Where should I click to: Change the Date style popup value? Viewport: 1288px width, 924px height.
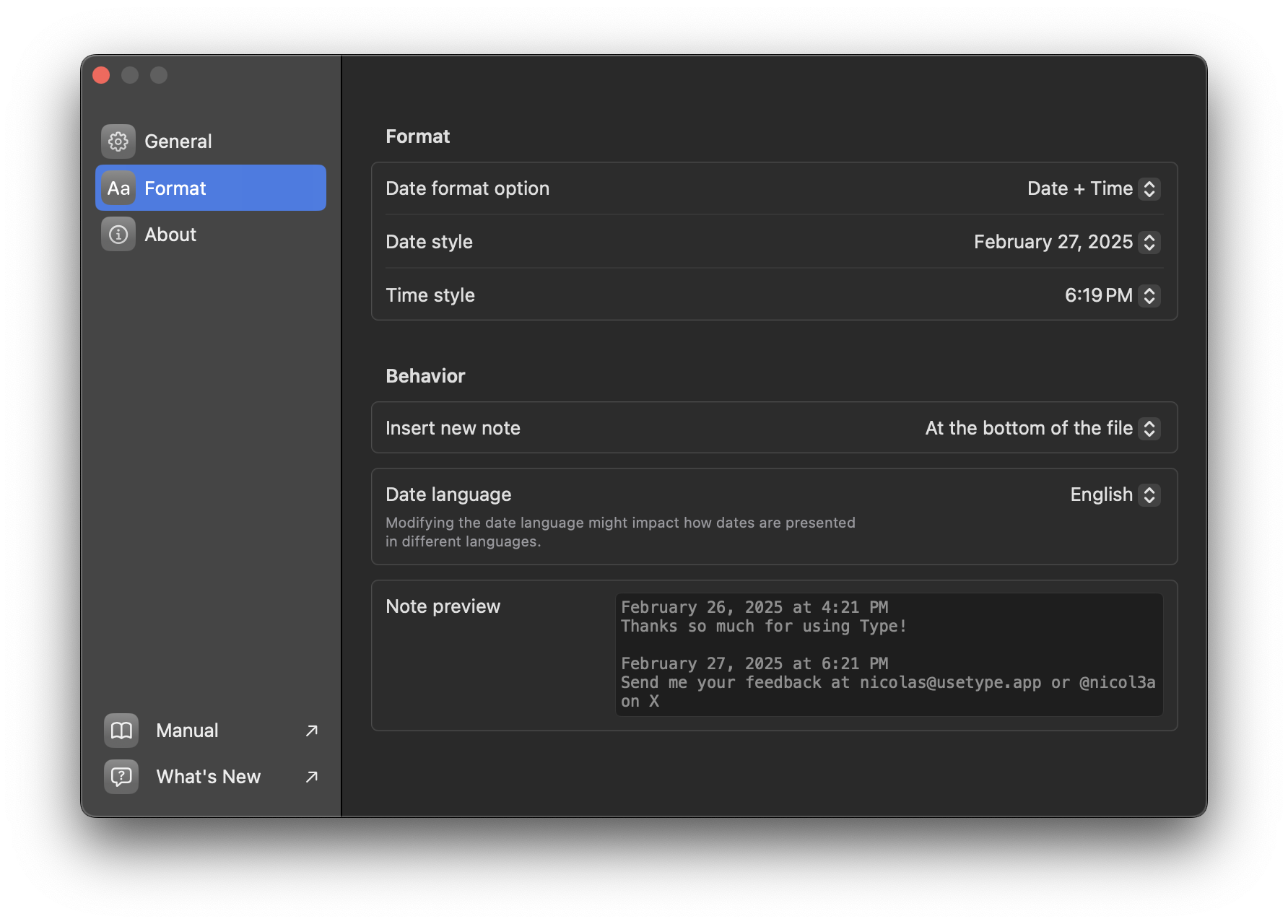coord(1066,242)
